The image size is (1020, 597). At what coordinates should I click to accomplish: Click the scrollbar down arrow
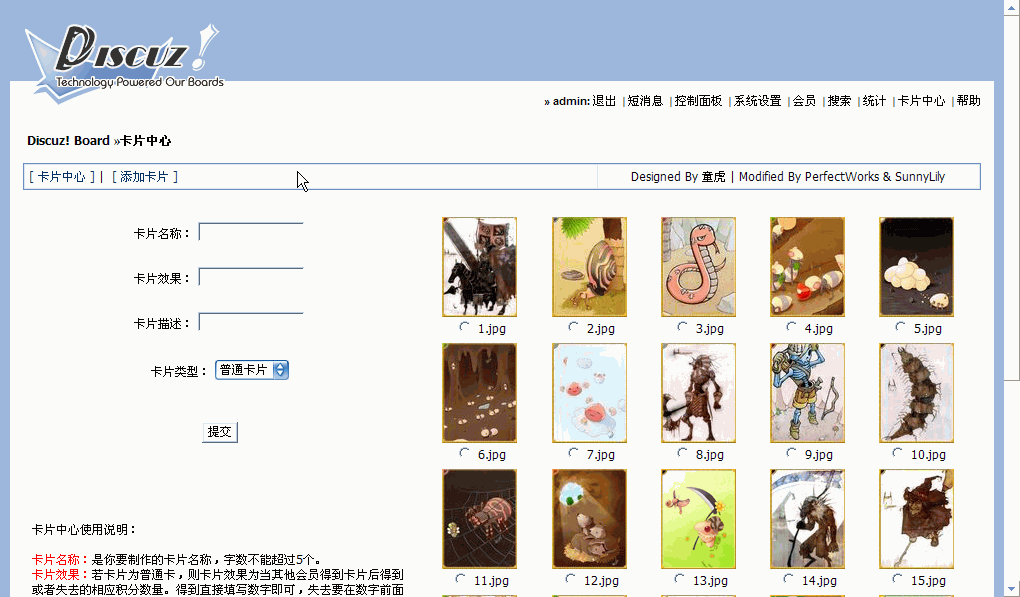pos(1012,589)
